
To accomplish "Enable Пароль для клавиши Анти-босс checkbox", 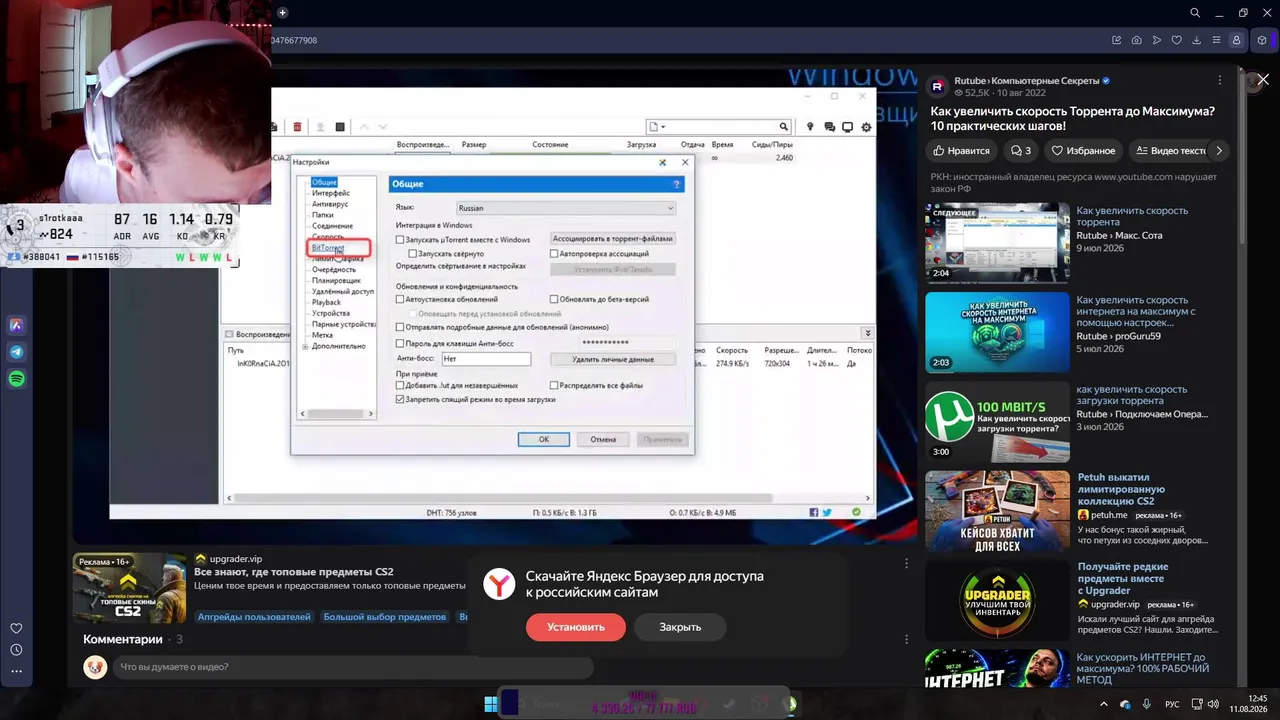I will coord(400,344).
